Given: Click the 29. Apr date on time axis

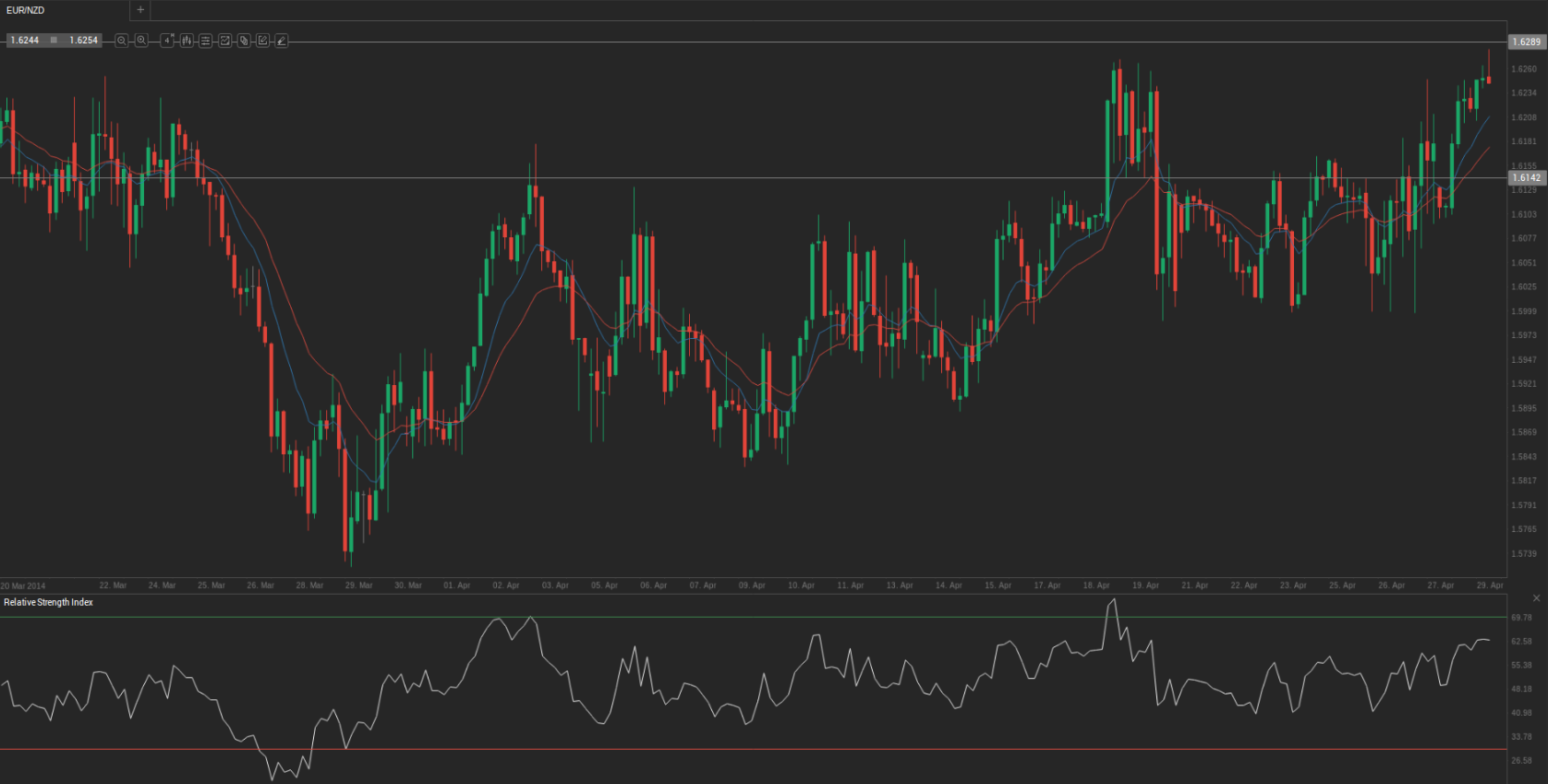Looking at the screenshot, I should tap(1489, 585).
